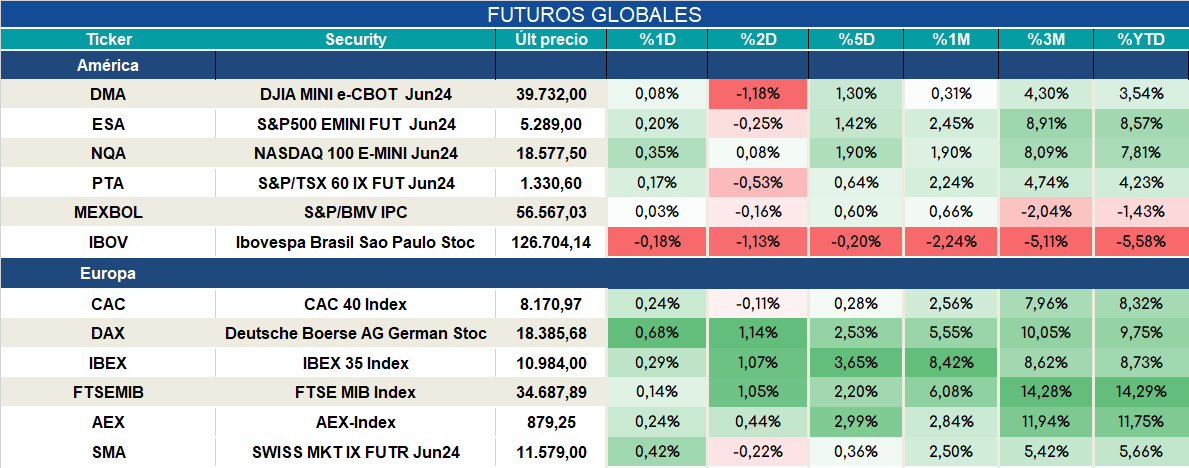This screenshot has width=1189, height=468.
Task: Select the IBOV ticker cell
Action: pyautogui.click(x=108, y=243)
